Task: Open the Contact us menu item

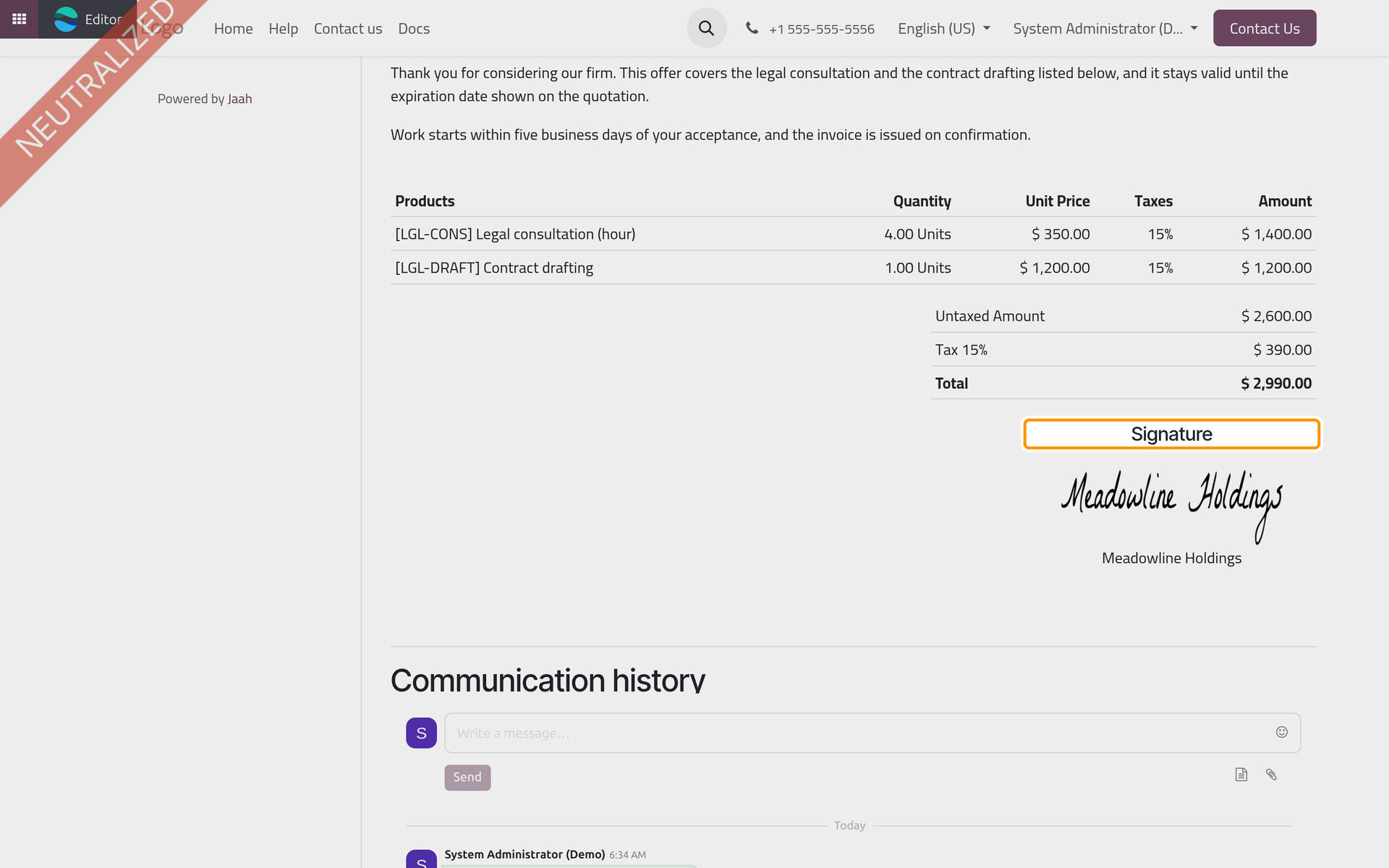Action: [x=348, y=28]
